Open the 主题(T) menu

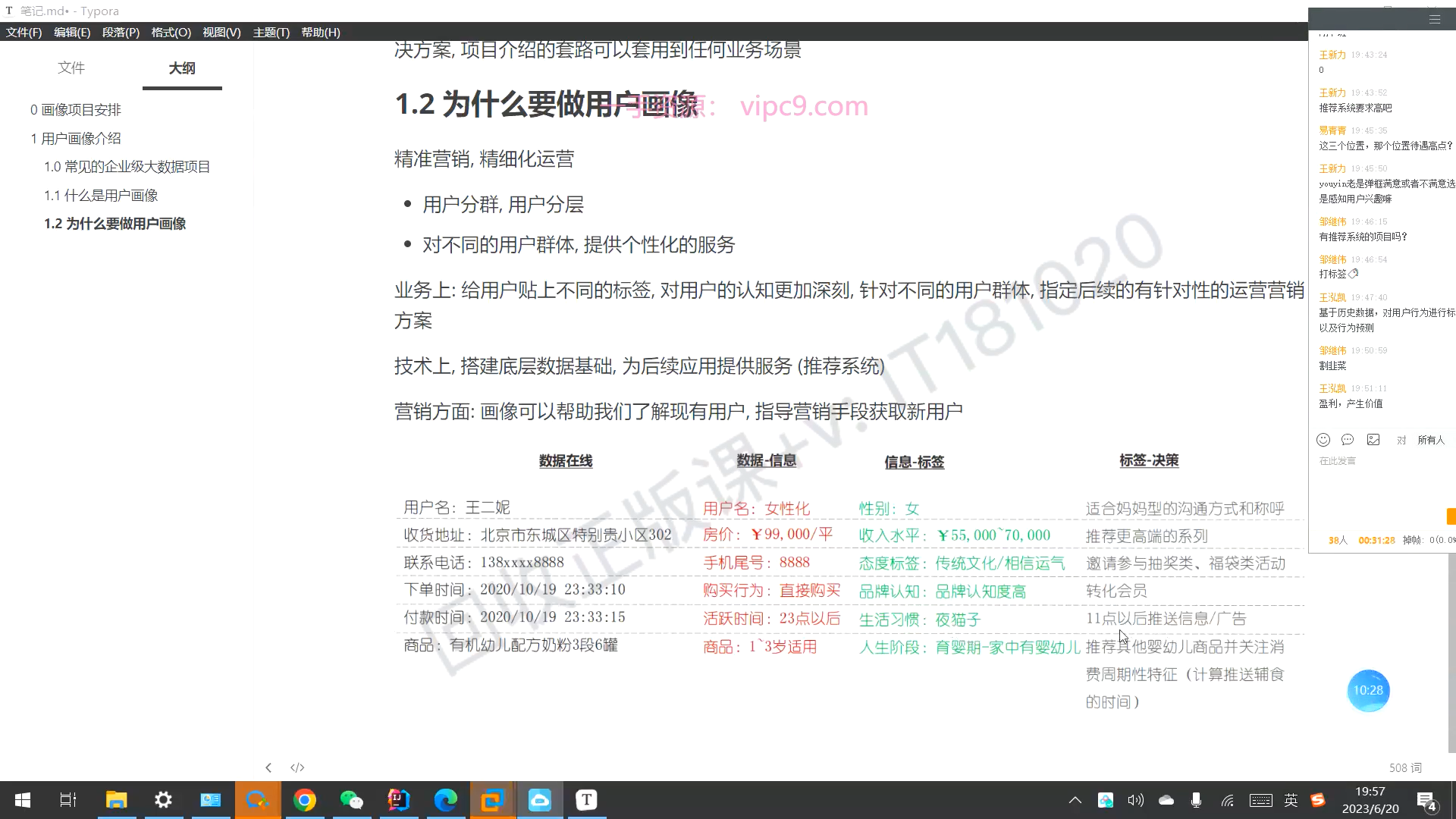tap(271, 32)
